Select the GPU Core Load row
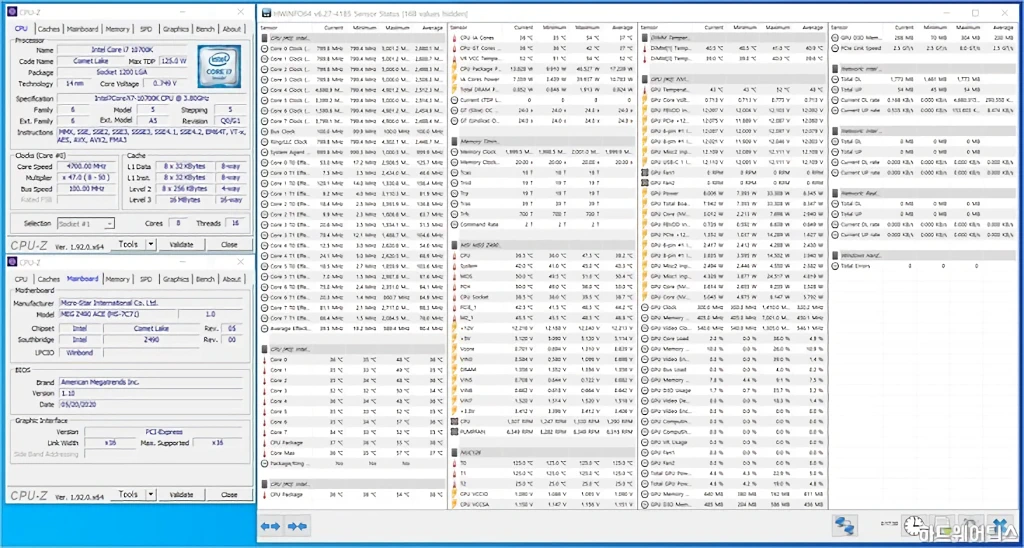This screenshot has height=548, width=1024. (733, 338)
